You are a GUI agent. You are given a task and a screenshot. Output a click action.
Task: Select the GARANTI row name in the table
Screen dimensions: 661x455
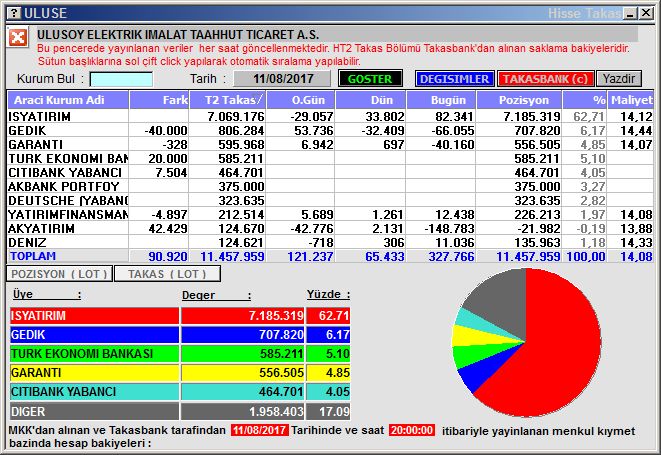36,145
